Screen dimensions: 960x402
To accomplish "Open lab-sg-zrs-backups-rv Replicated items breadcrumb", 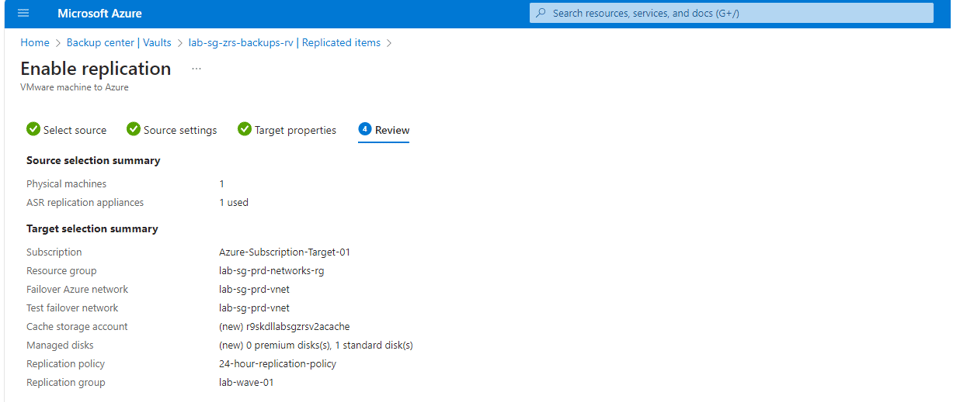I will pyautogui.click(x=285, y=43).
